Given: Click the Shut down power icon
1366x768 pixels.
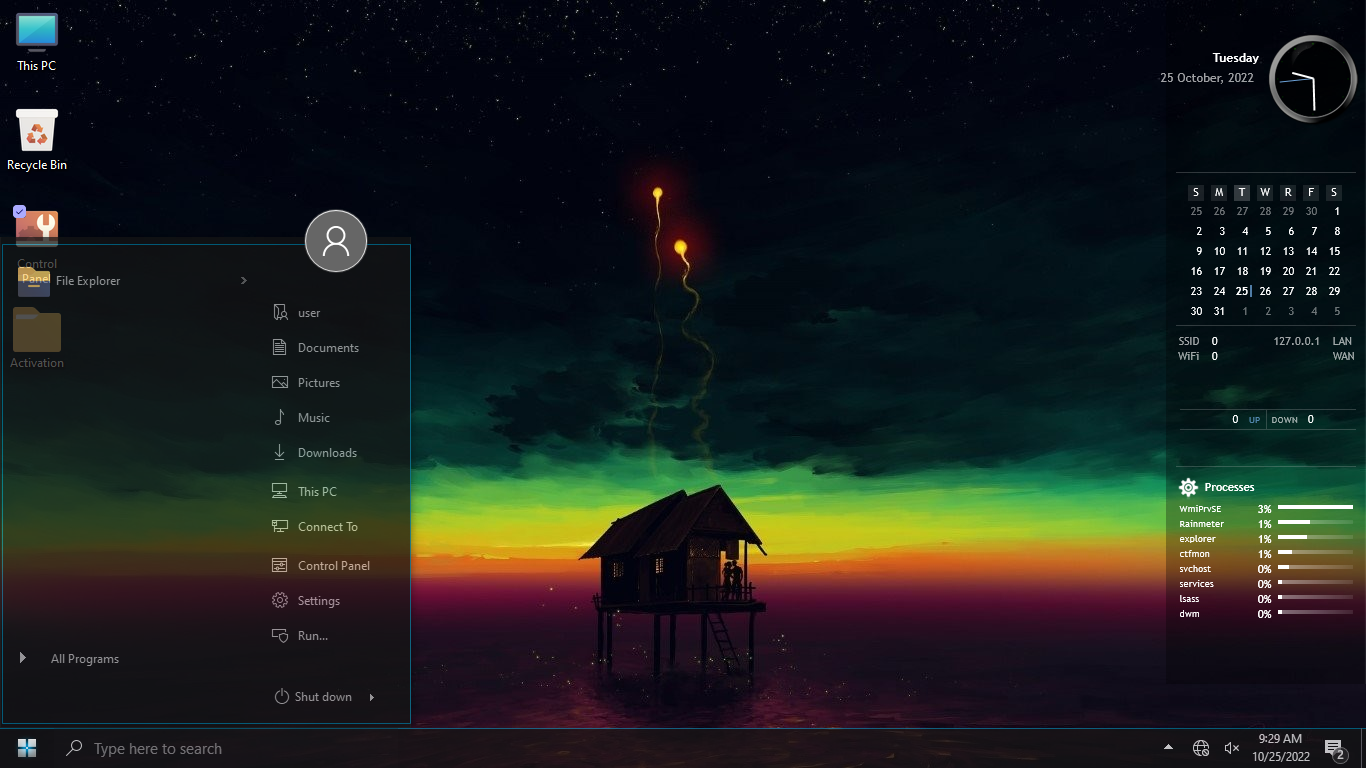Looking at the screenshot, I should point(282,697).
